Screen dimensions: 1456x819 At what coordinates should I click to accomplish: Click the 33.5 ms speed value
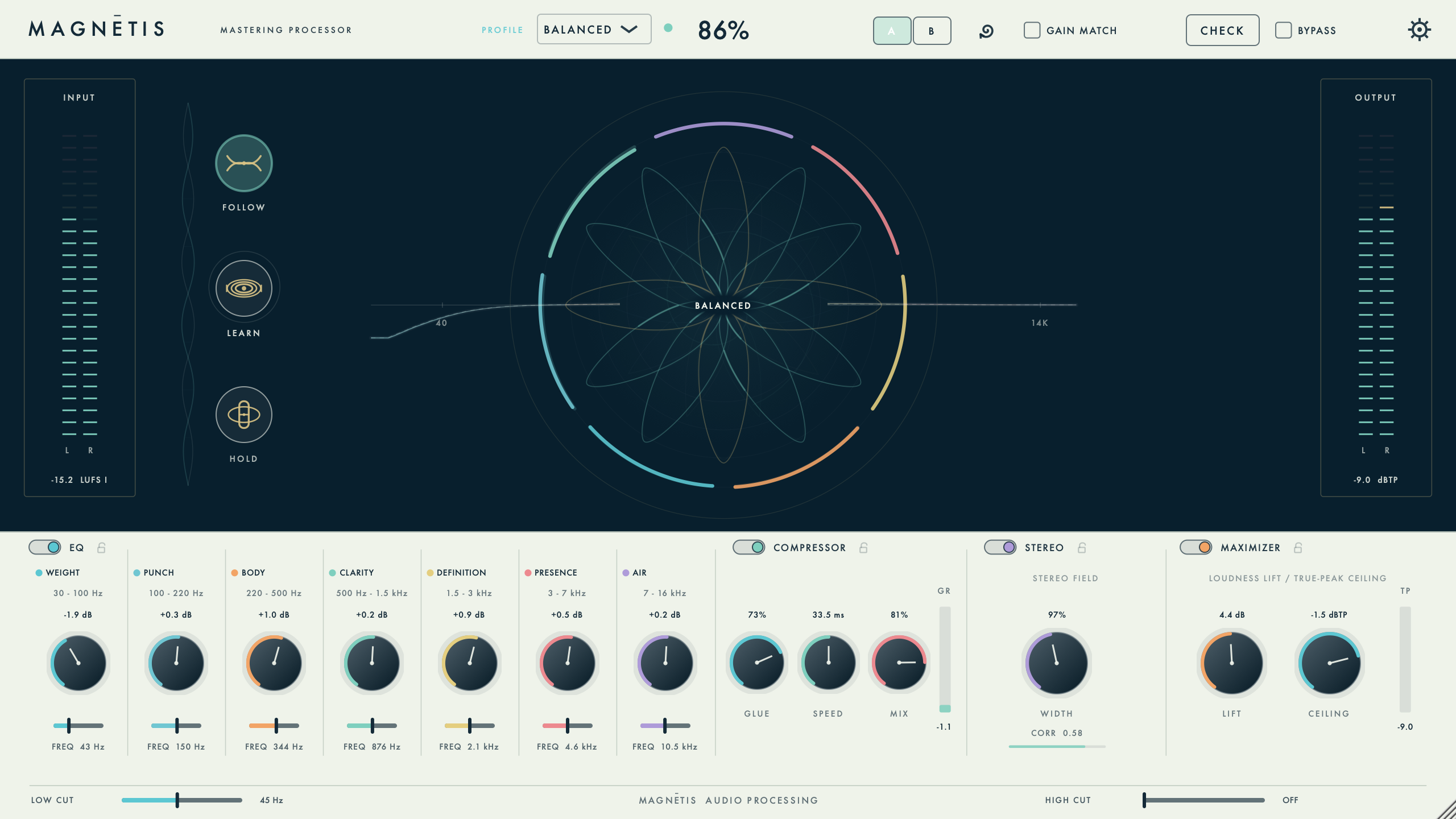tap(828, 615)
